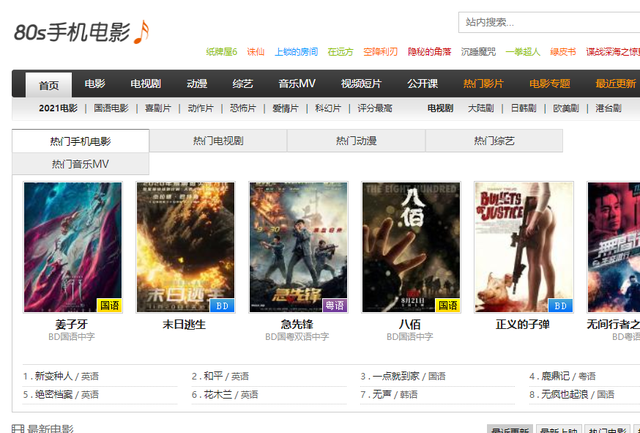640x433 pixels.
Task: Go to 动漫 in the navigation bar
Action: (197, 84)
